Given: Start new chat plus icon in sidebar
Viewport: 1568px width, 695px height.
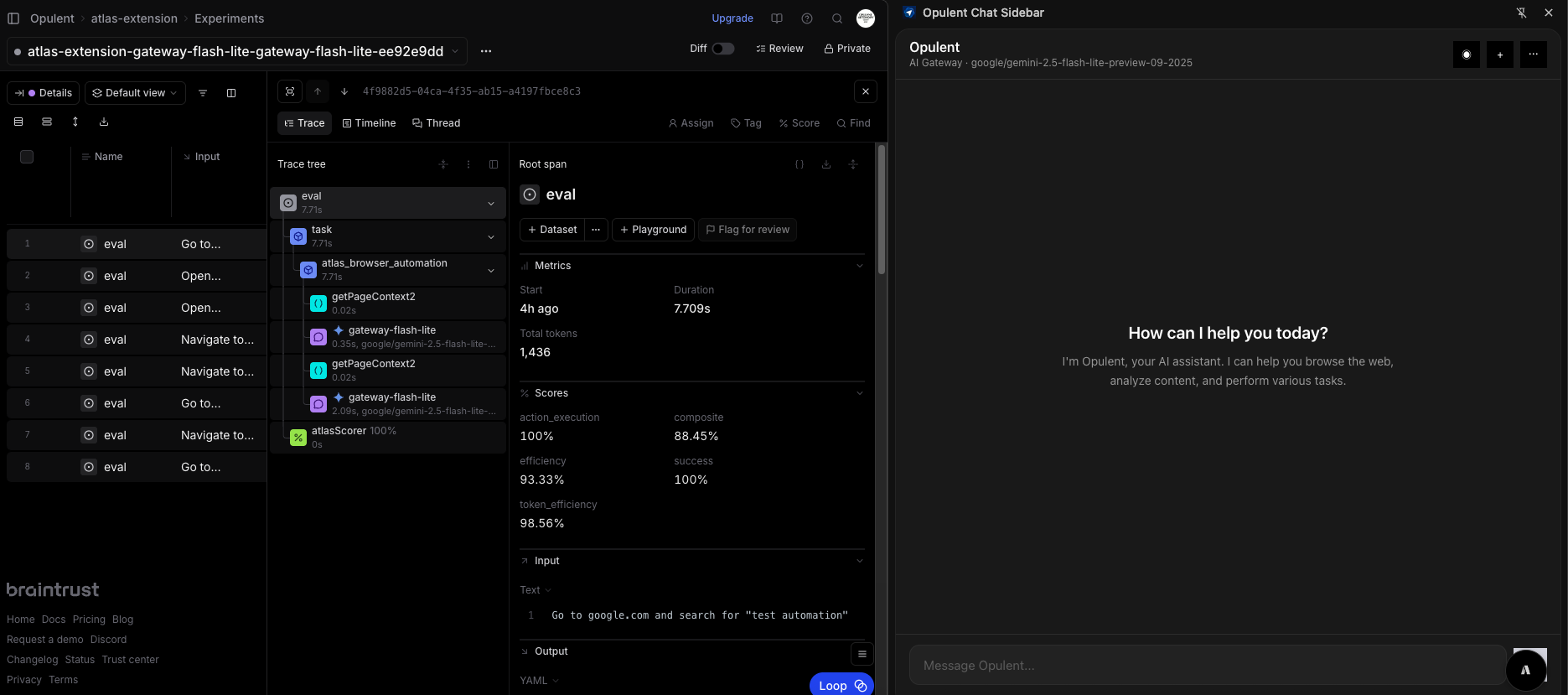Looking at the screenshot, I should pyautogui.click(x=1500, y=54).
